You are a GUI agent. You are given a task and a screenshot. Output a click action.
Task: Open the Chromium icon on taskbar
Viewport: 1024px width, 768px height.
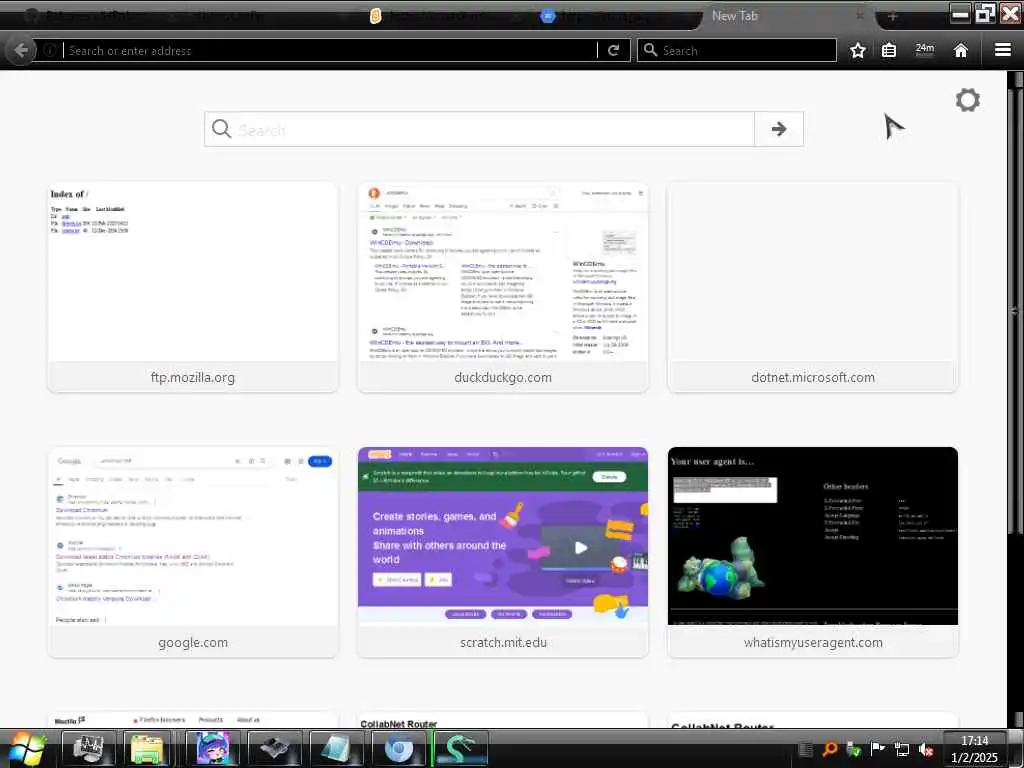point(398,748)
